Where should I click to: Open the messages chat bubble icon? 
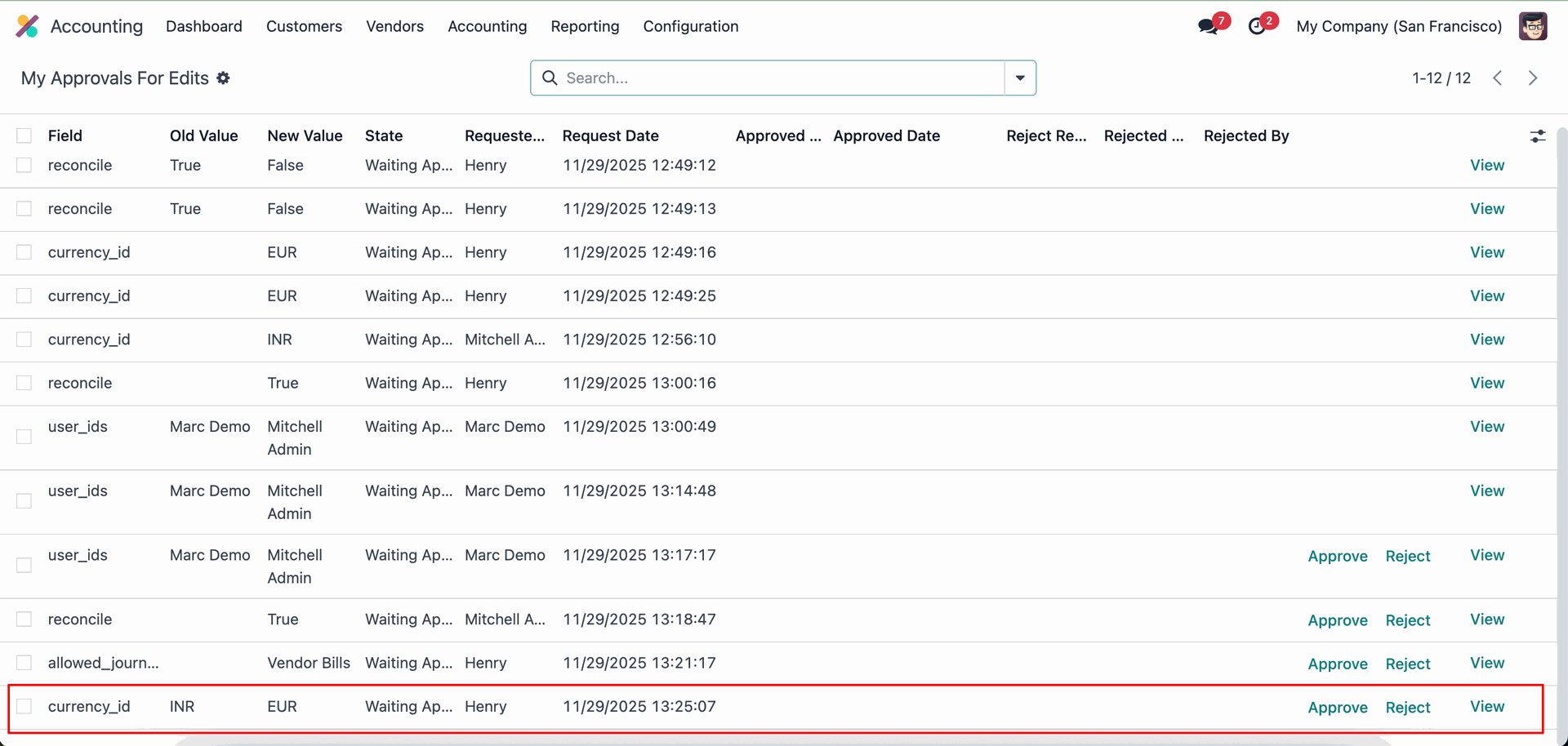[1208, 26]
